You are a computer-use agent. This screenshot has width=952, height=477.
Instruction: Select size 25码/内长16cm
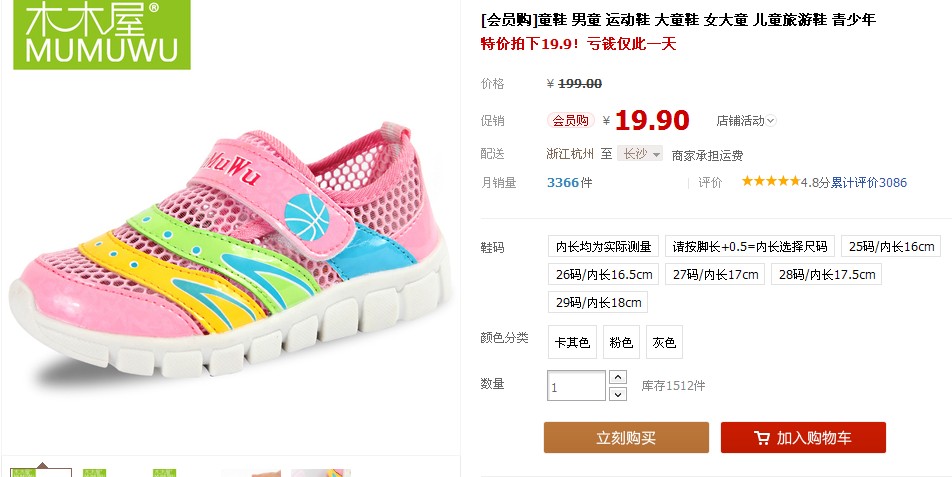coord(891,246)
